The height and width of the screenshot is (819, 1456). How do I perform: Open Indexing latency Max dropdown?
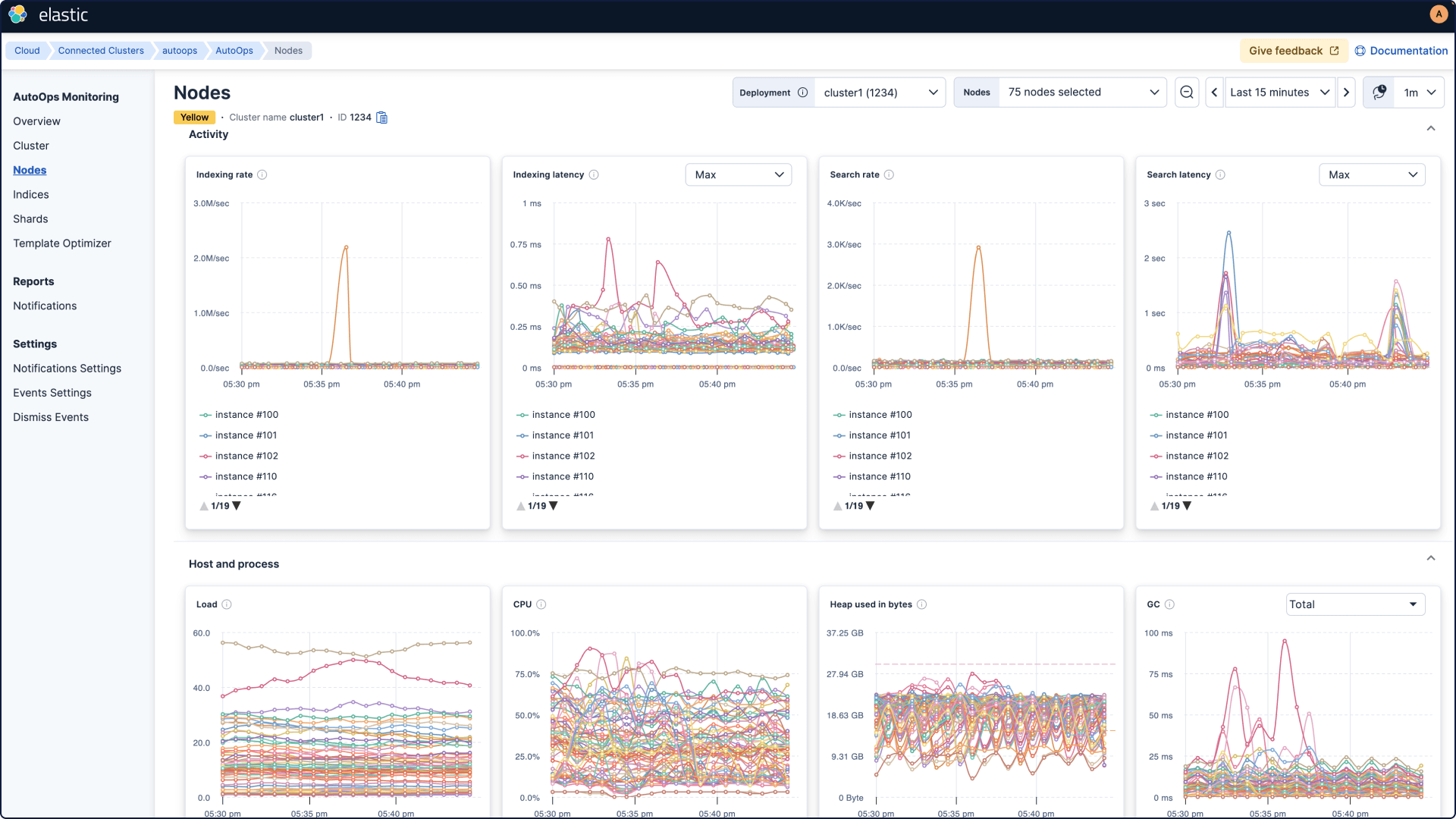coord(738,174)
